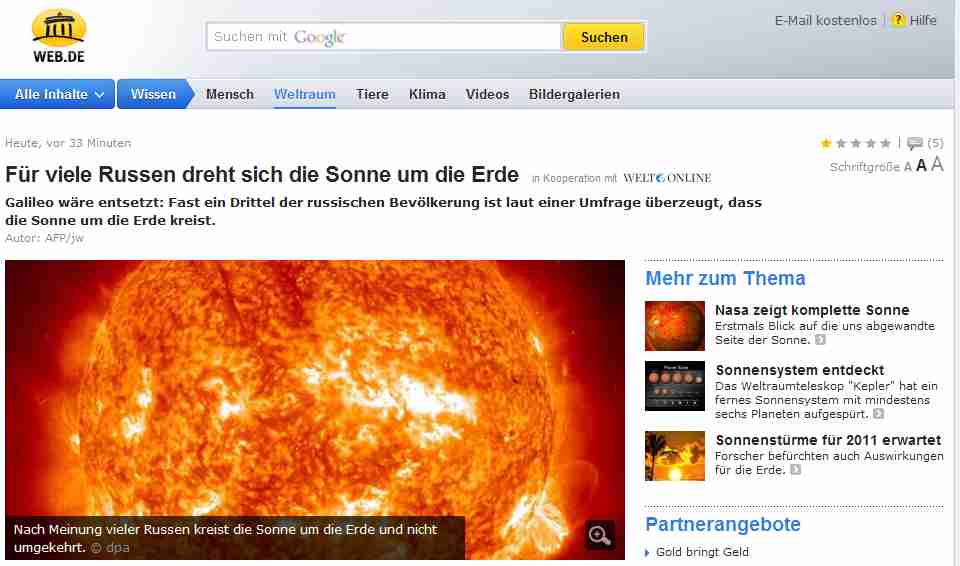
Task: Click the 'Autor: AFP/jw' text
Action: point(45,238)
